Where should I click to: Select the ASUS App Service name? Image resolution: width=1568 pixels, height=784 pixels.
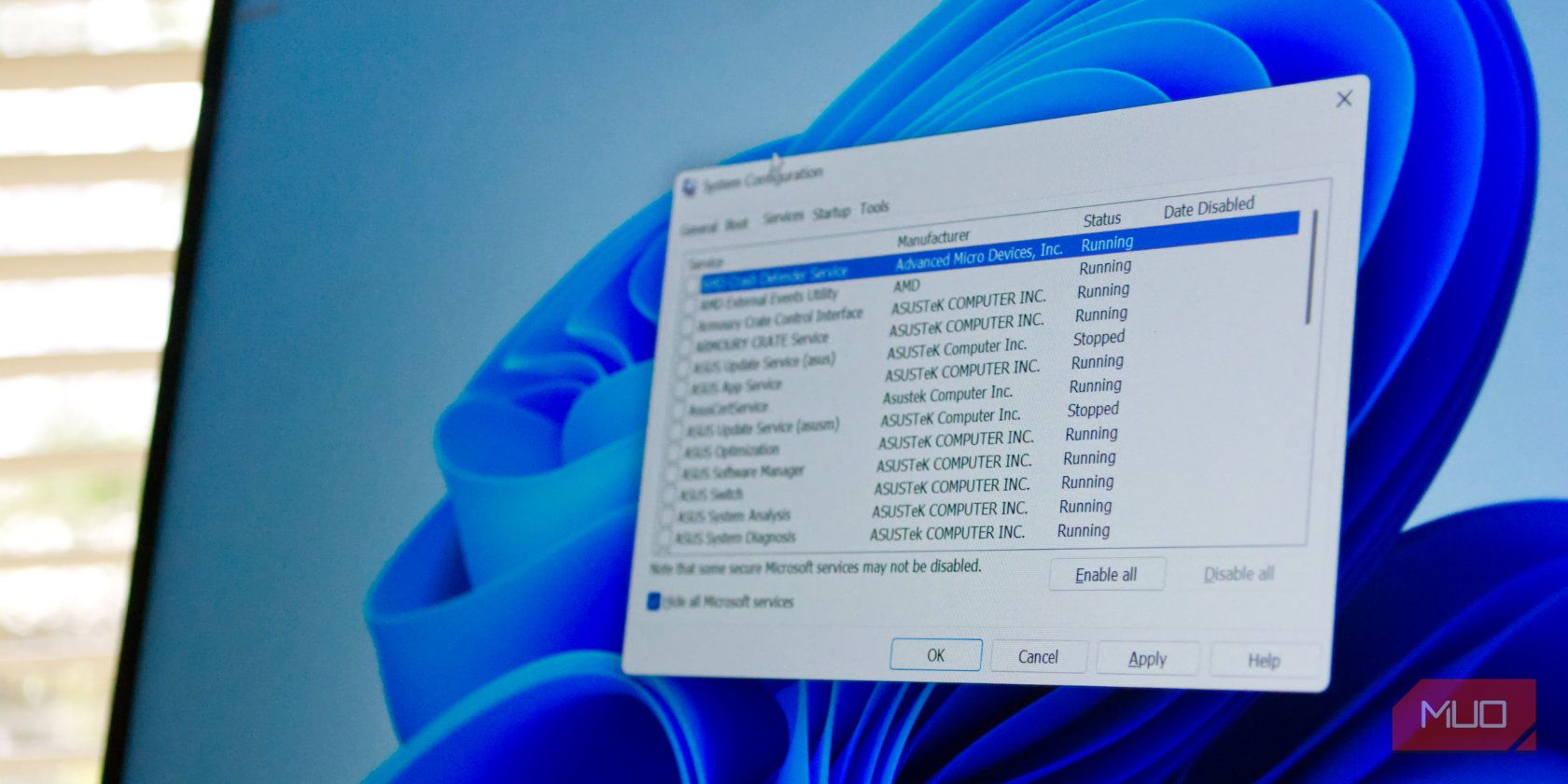tap(736, 386)
